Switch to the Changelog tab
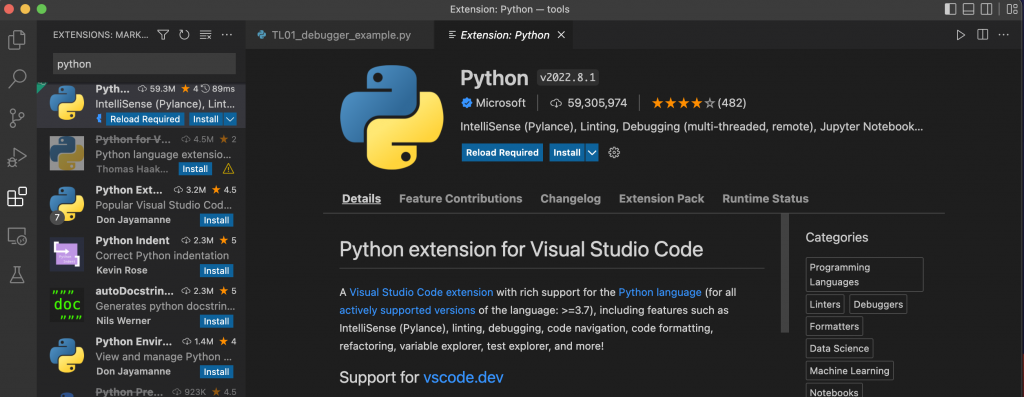1024x397 pixels. coord(570,198)
